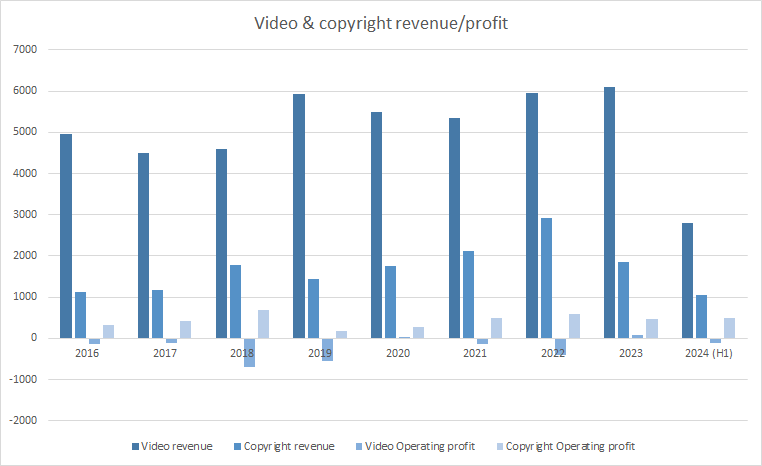
Task: Select the 2018 Copyright revenue bar
Action: point(235,302)
